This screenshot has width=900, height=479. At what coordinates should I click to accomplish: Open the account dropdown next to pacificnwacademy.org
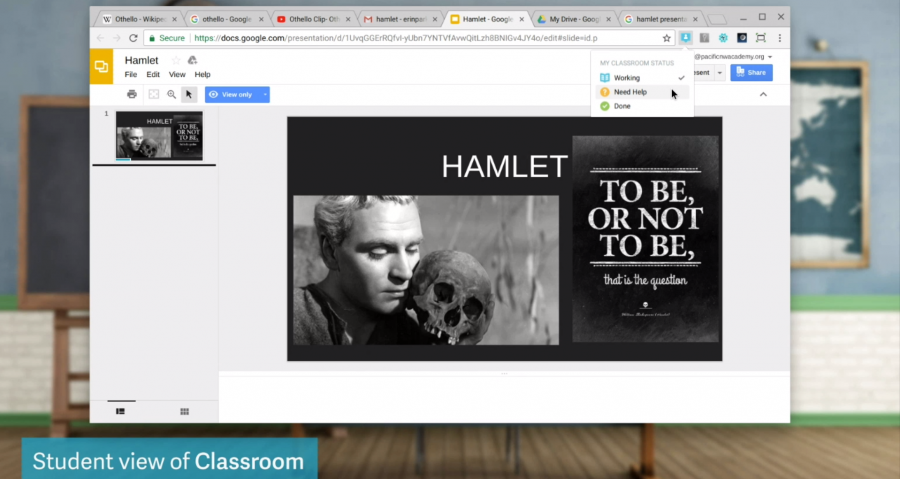(770, 57)
